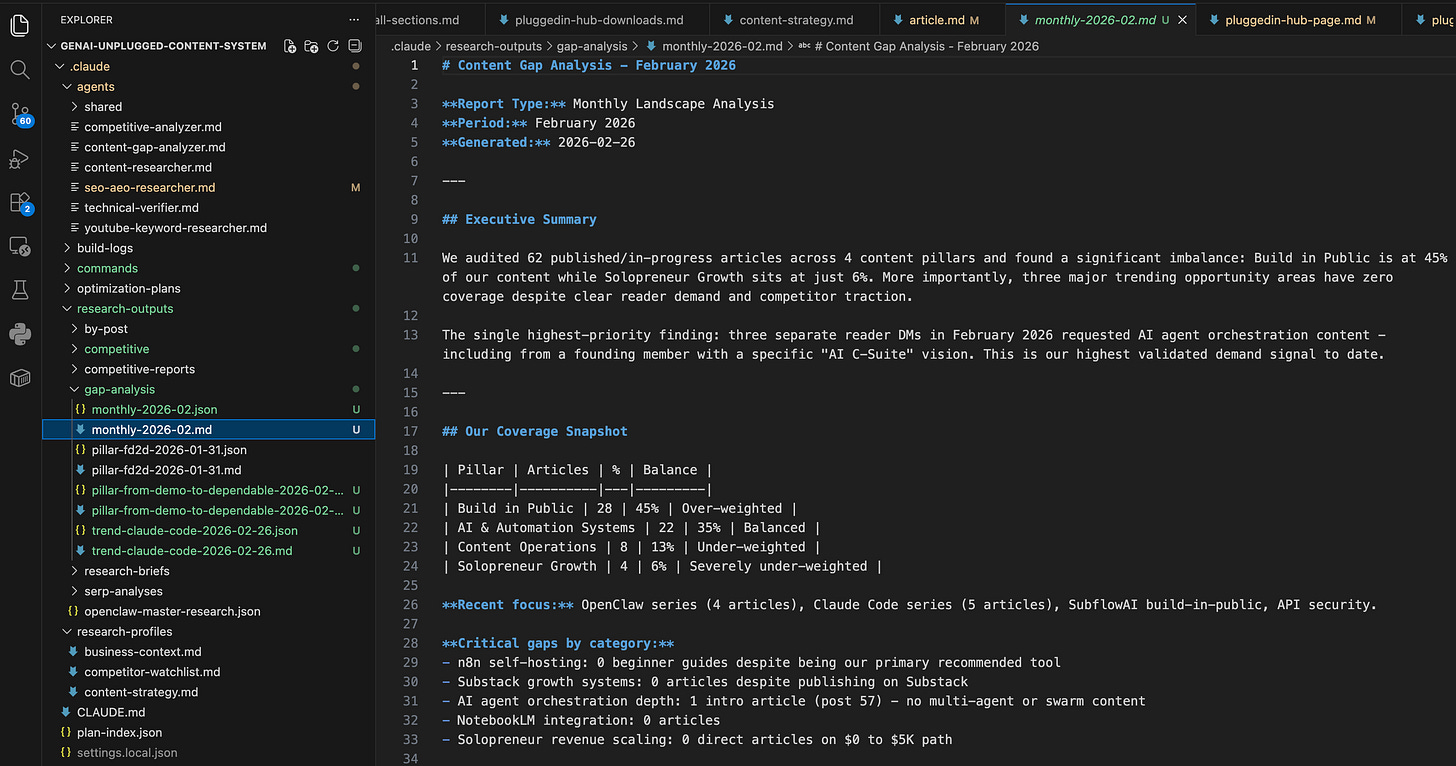Open the Explorer view in activity bar
This screenshot has width=1456, height=766.
point(19,26)
